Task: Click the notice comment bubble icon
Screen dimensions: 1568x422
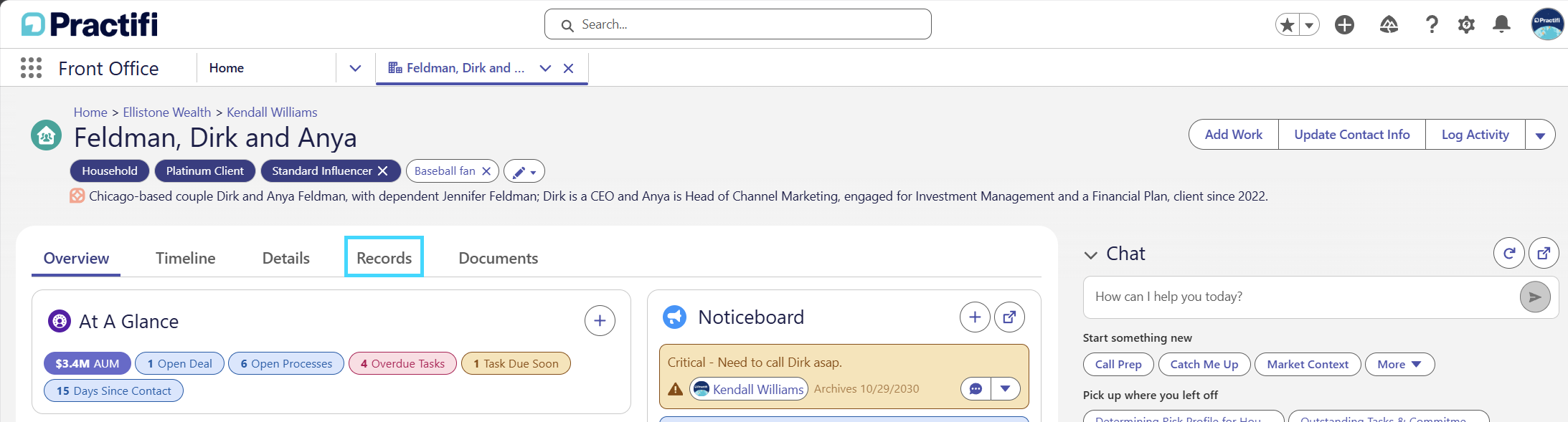Action: [976, 389]
